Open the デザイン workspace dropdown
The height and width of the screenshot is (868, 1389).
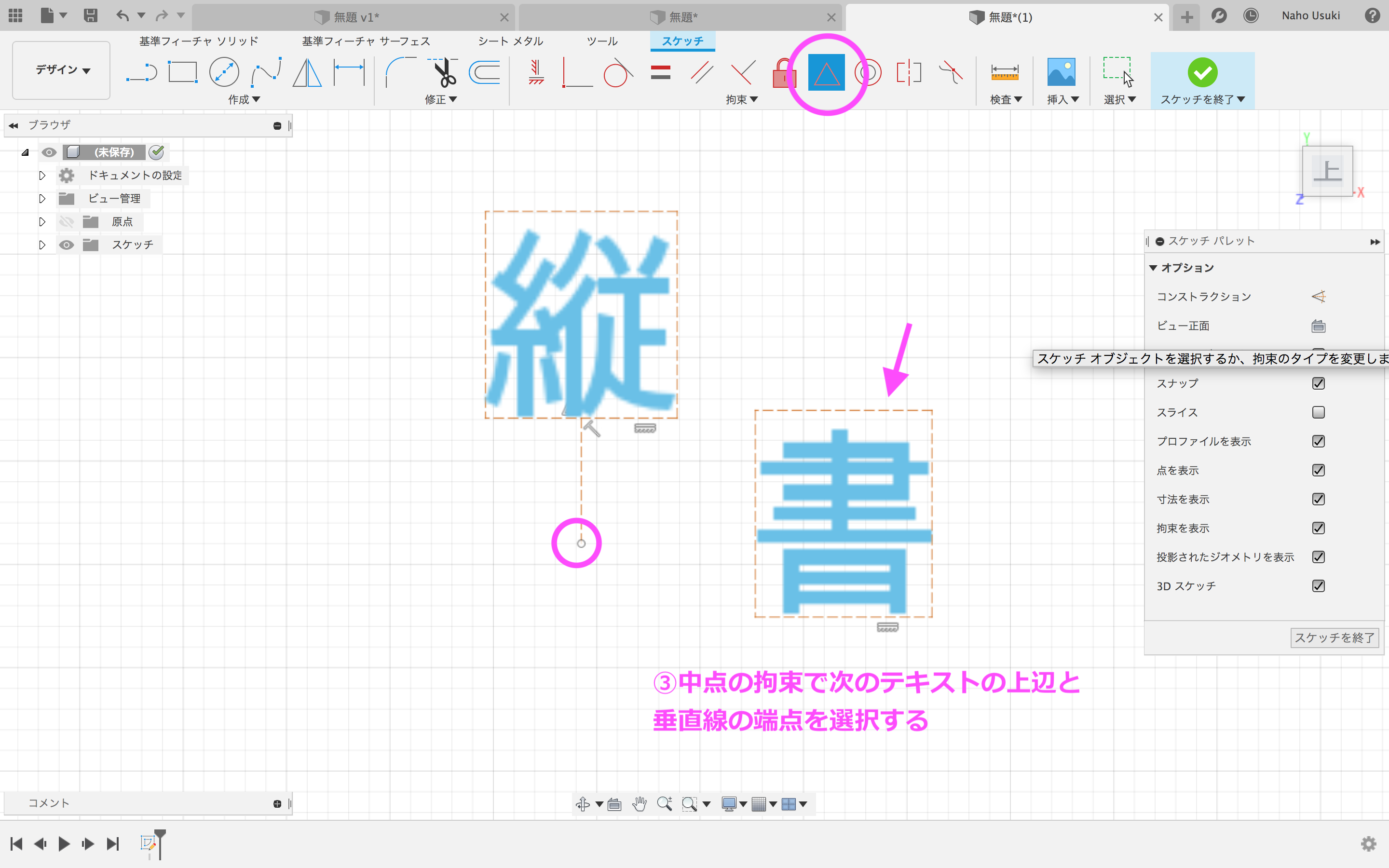61,70
